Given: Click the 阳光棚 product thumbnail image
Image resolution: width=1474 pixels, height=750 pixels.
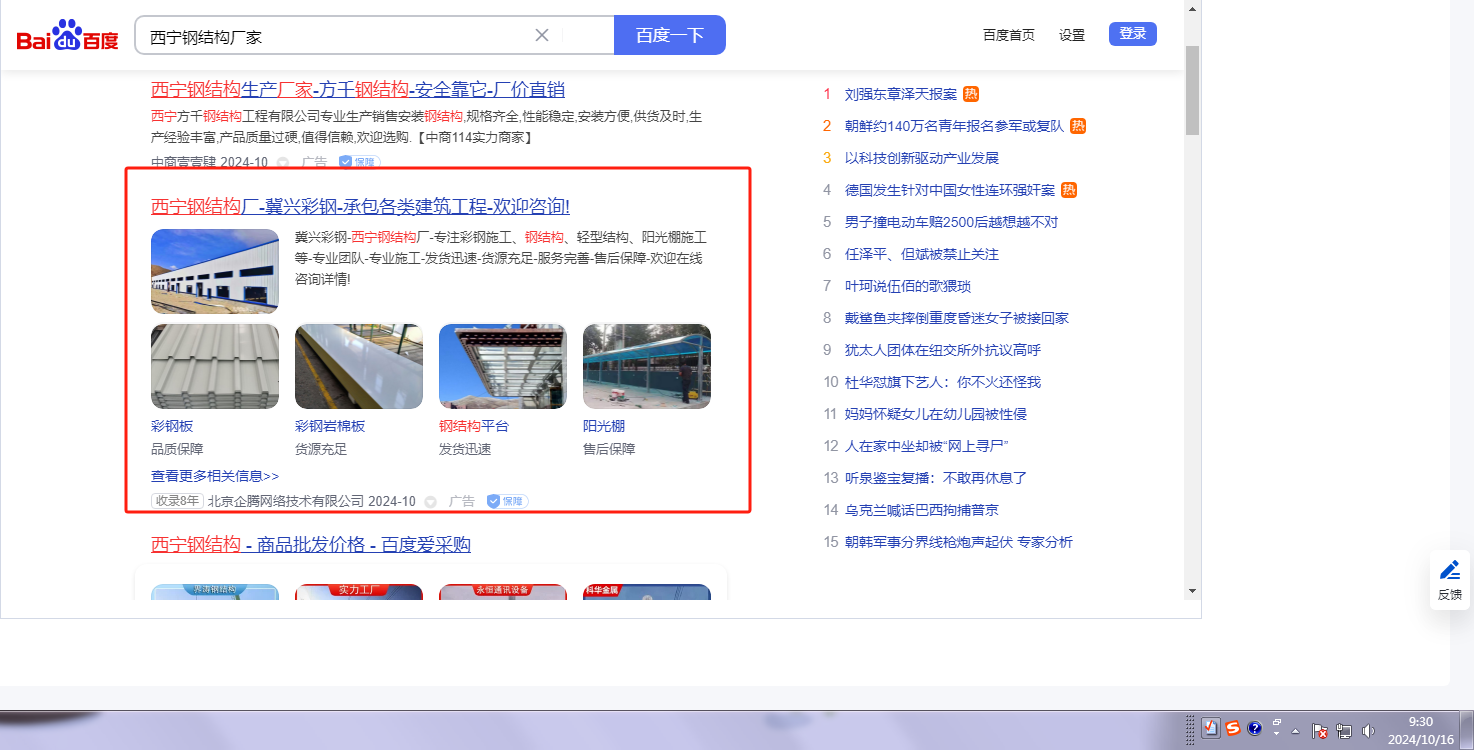Looking at the screenshot, I should click(x=646, y=366).
